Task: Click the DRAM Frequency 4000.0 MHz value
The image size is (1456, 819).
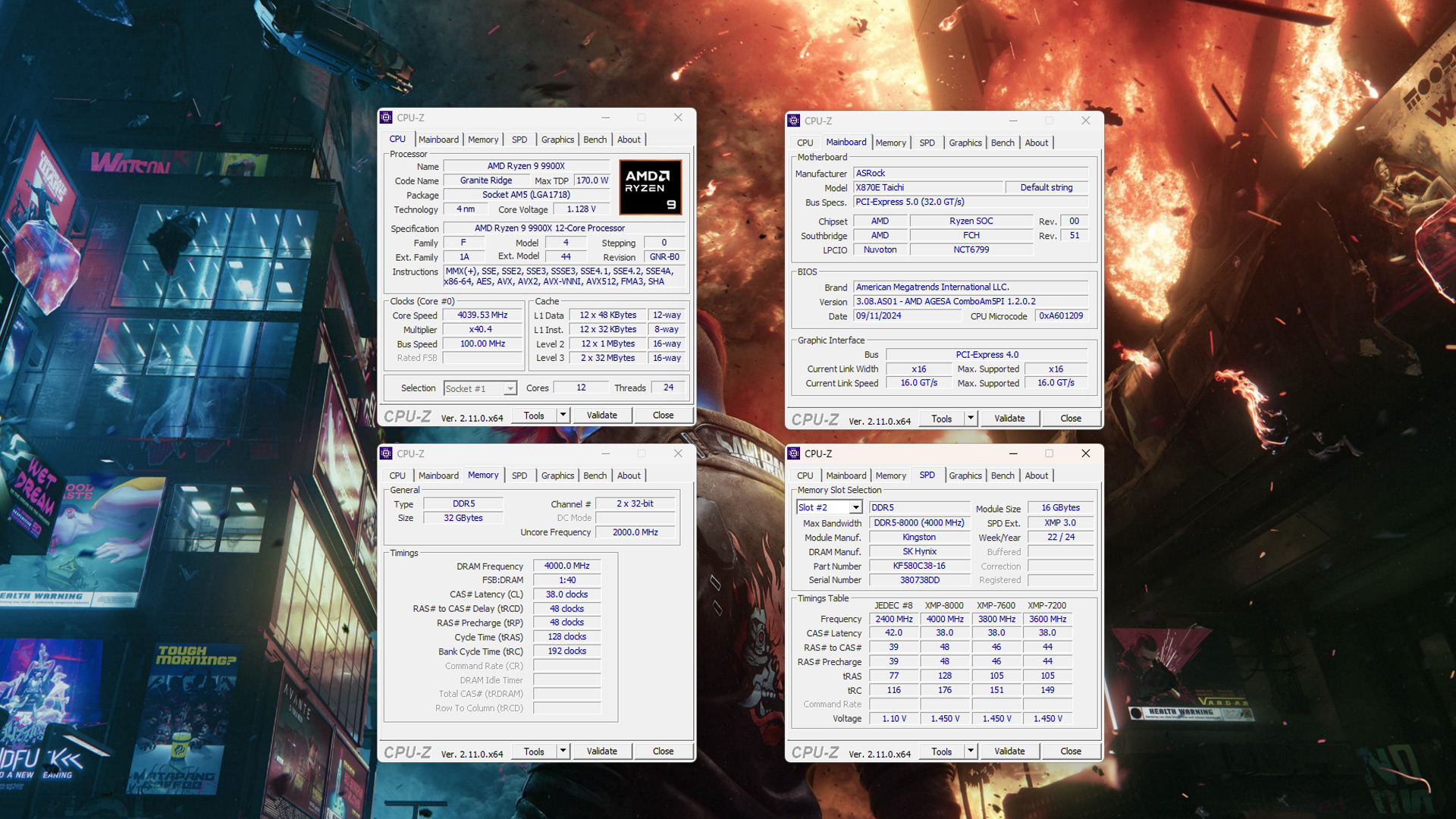Action: point(567,566)
